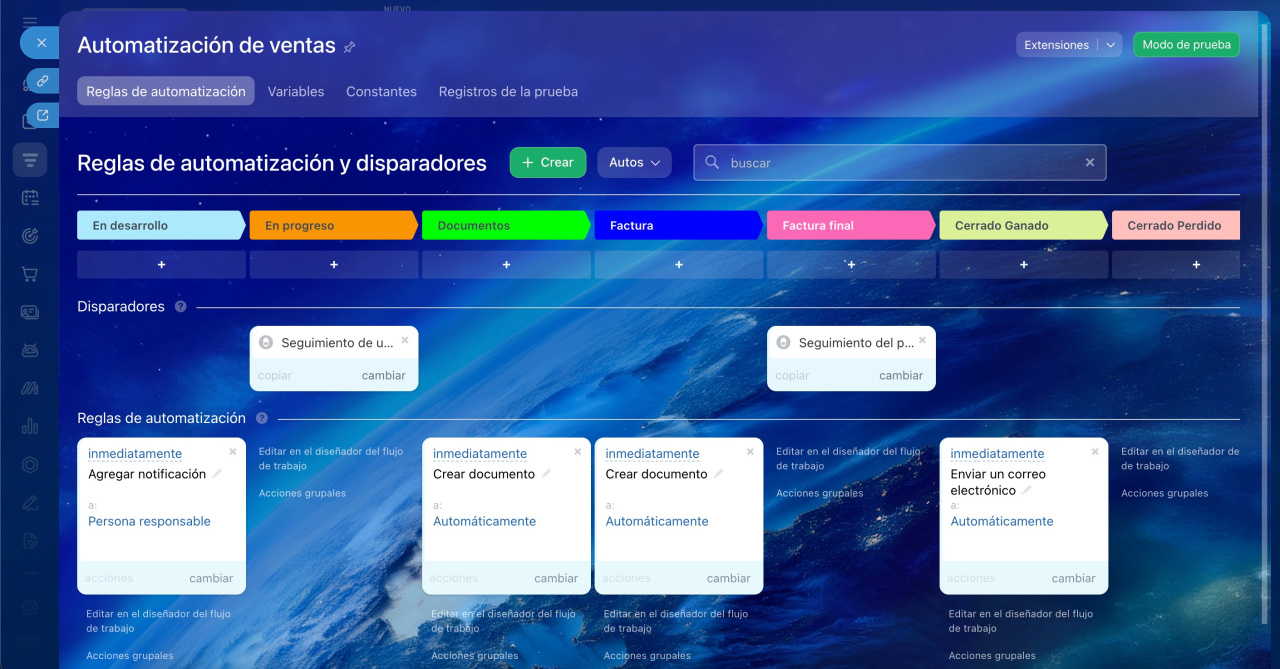Select the green Documentos stage header
This screenshot has width=1280, height=669.
(506, 225)
